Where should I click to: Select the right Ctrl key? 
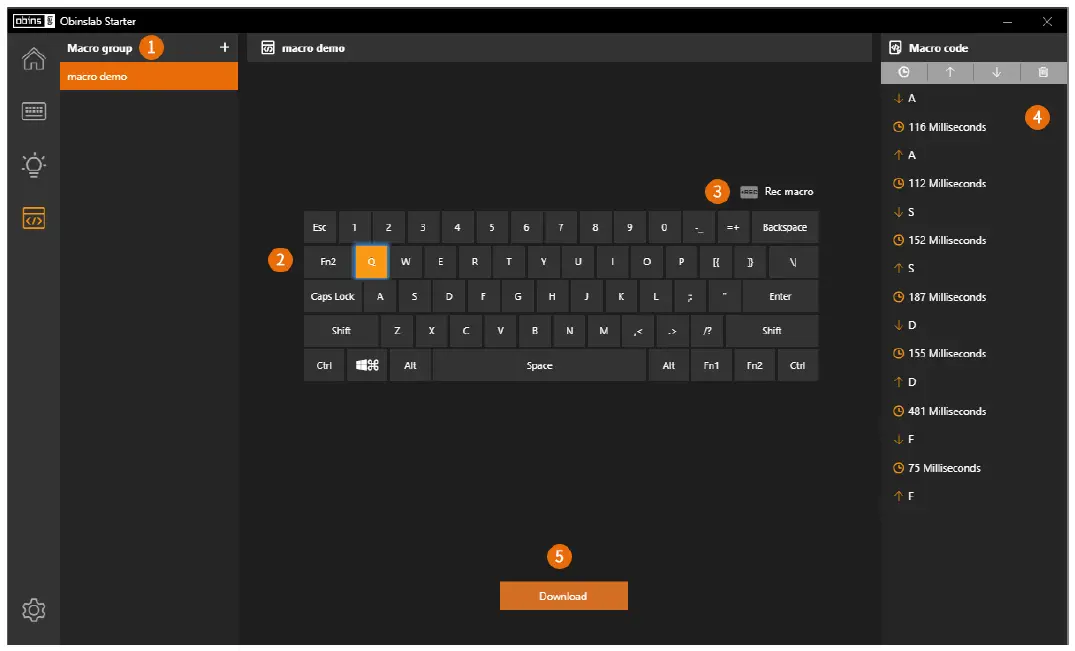click(x=797, y=365)
